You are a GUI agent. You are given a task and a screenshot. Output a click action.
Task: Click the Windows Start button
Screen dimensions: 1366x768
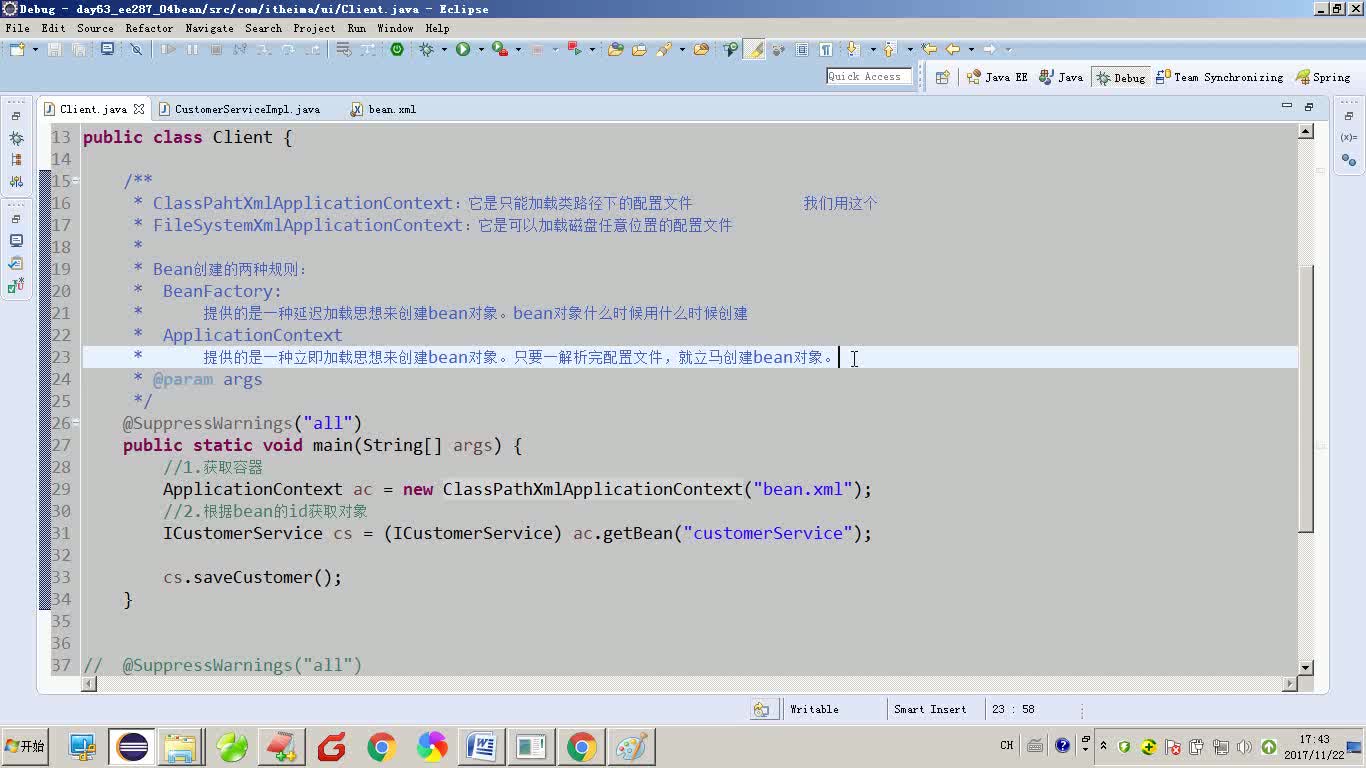(25, 746)
